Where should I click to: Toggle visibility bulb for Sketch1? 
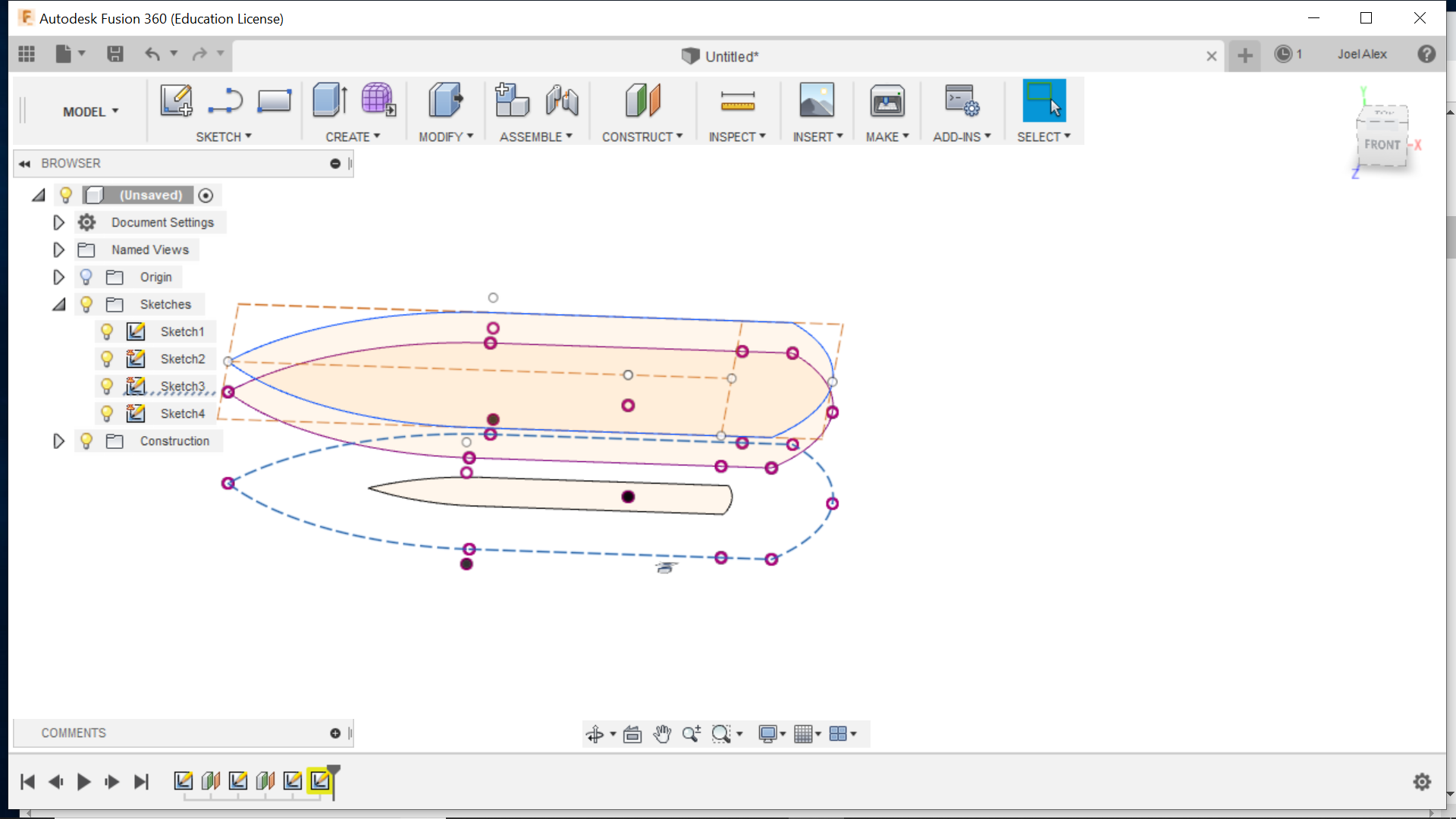tap(107, 331)
